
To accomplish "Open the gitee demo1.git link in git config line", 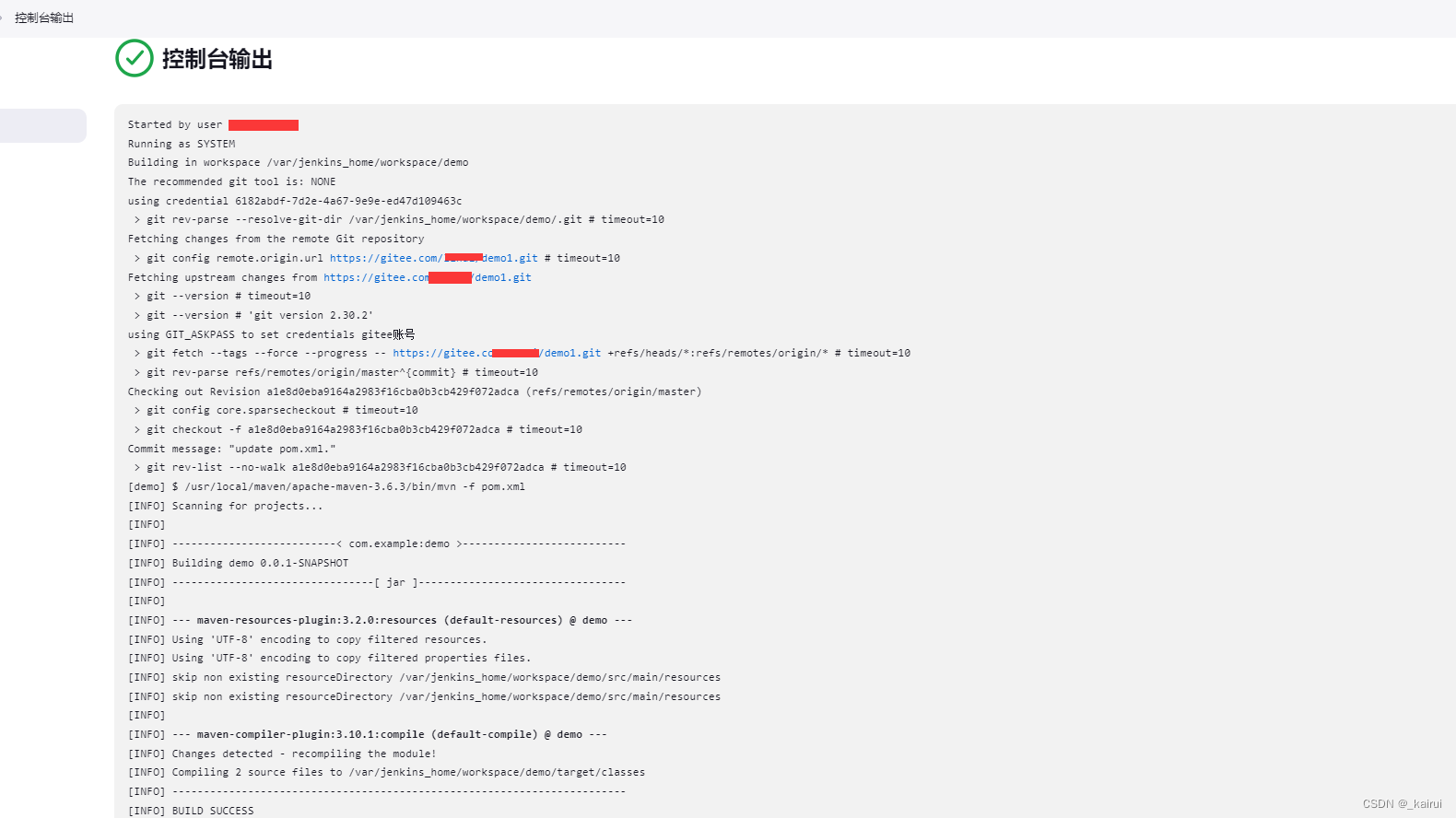I will tap(434, 258).
